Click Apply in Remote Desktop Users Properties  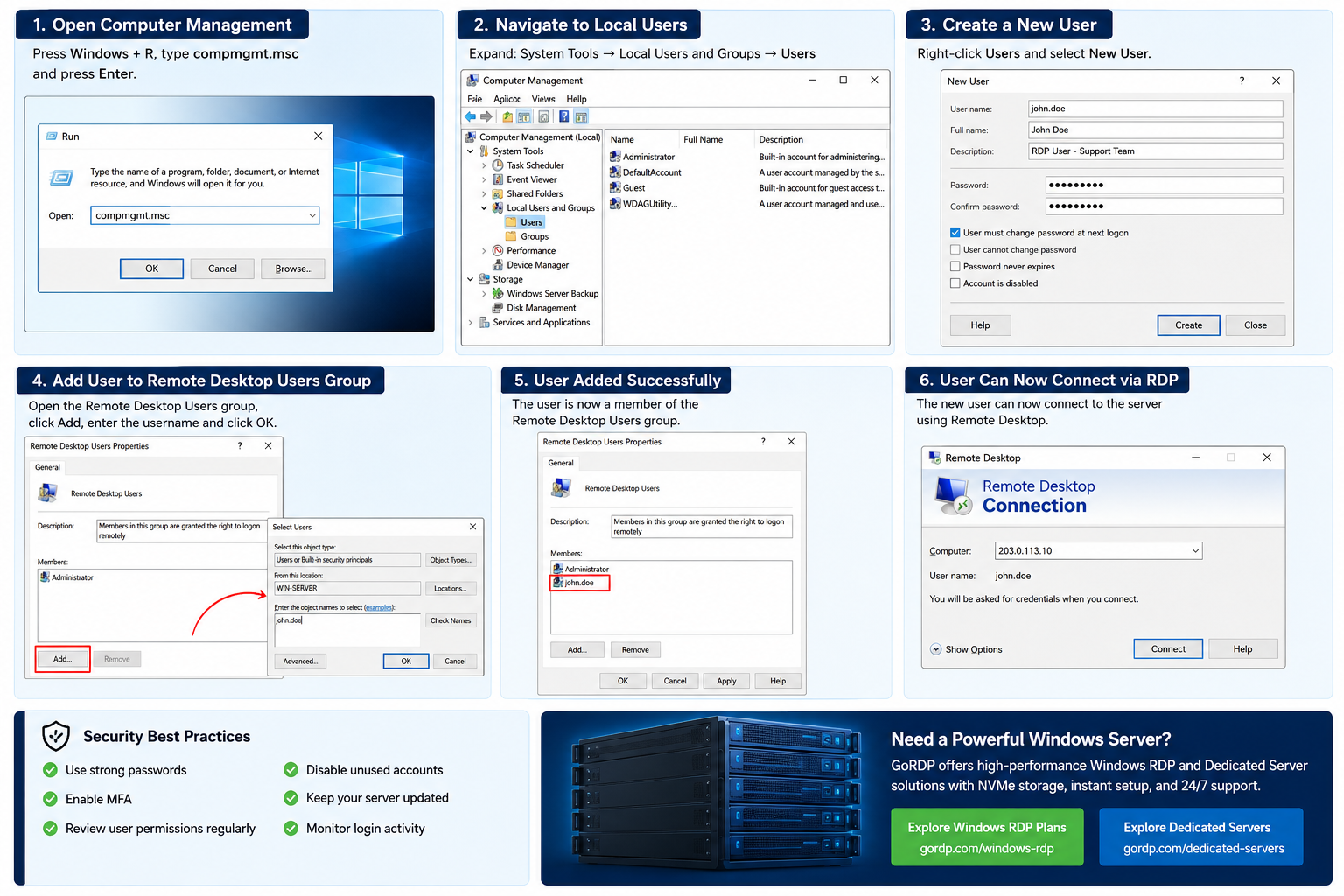[726, 681]
